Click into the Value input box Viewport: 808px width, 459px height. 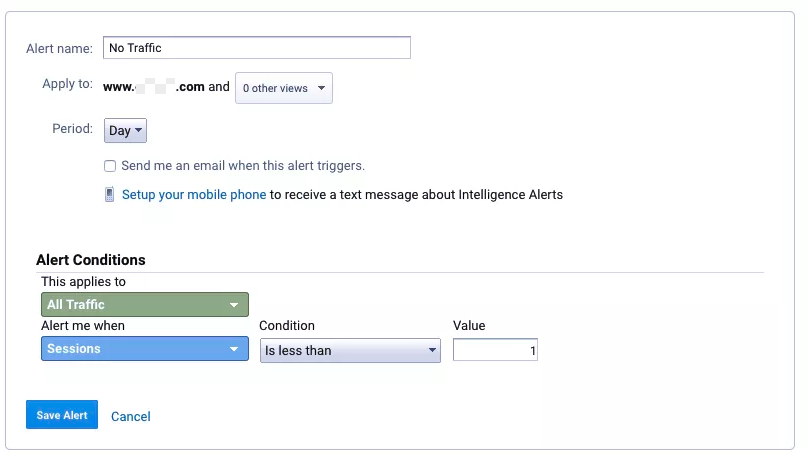tap(495, 350)
